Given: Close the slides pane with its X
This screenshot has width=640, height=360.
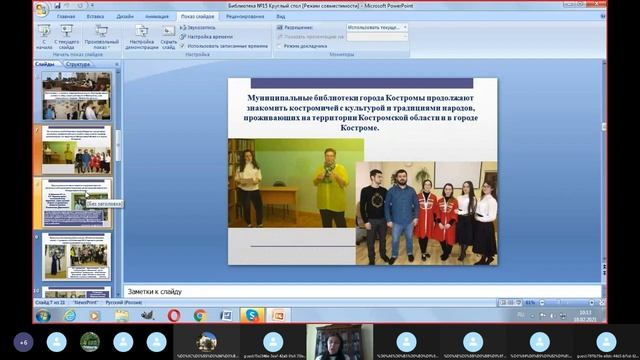Looking at the screenshot, I should coord(117,64).
